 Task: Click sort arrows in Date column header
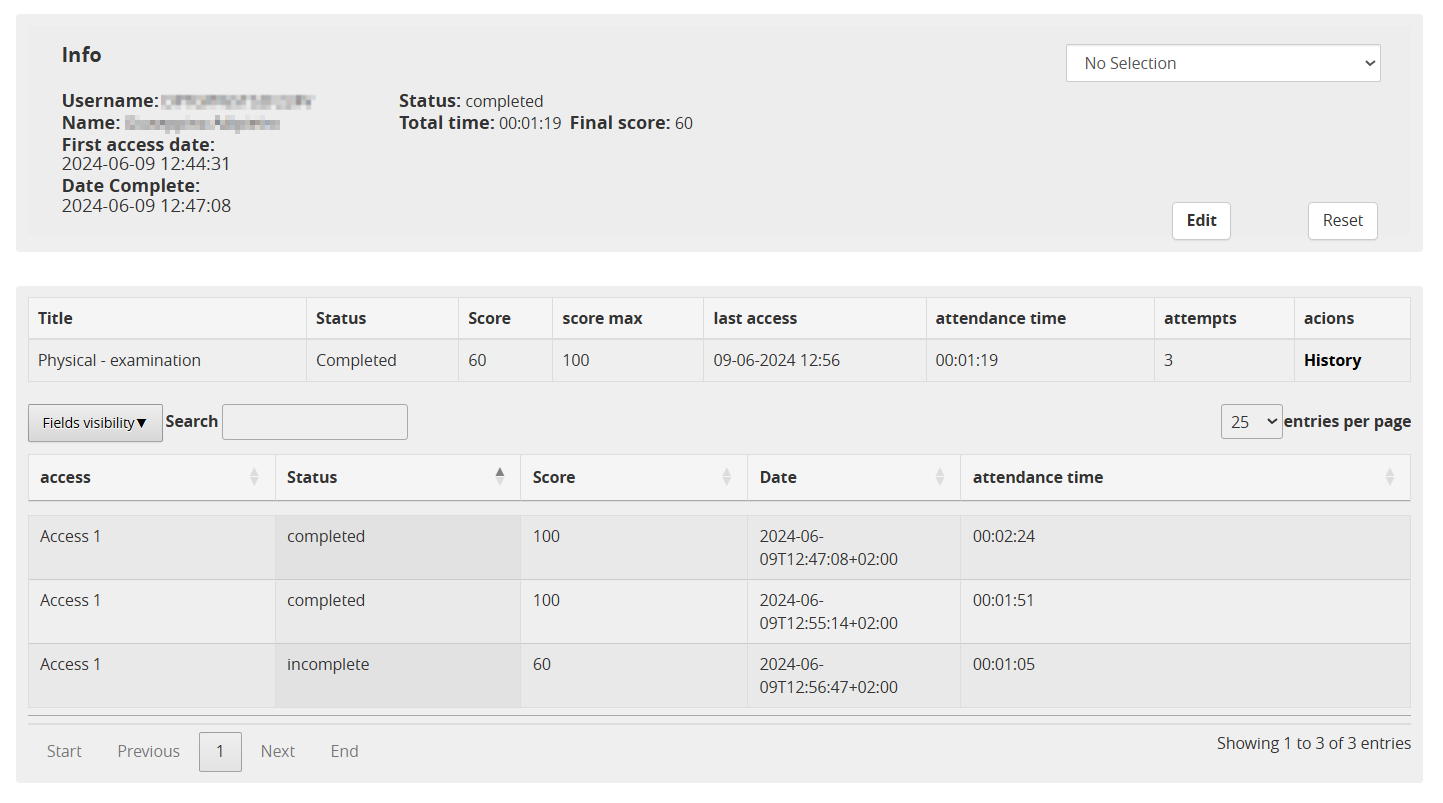(940, 478)
